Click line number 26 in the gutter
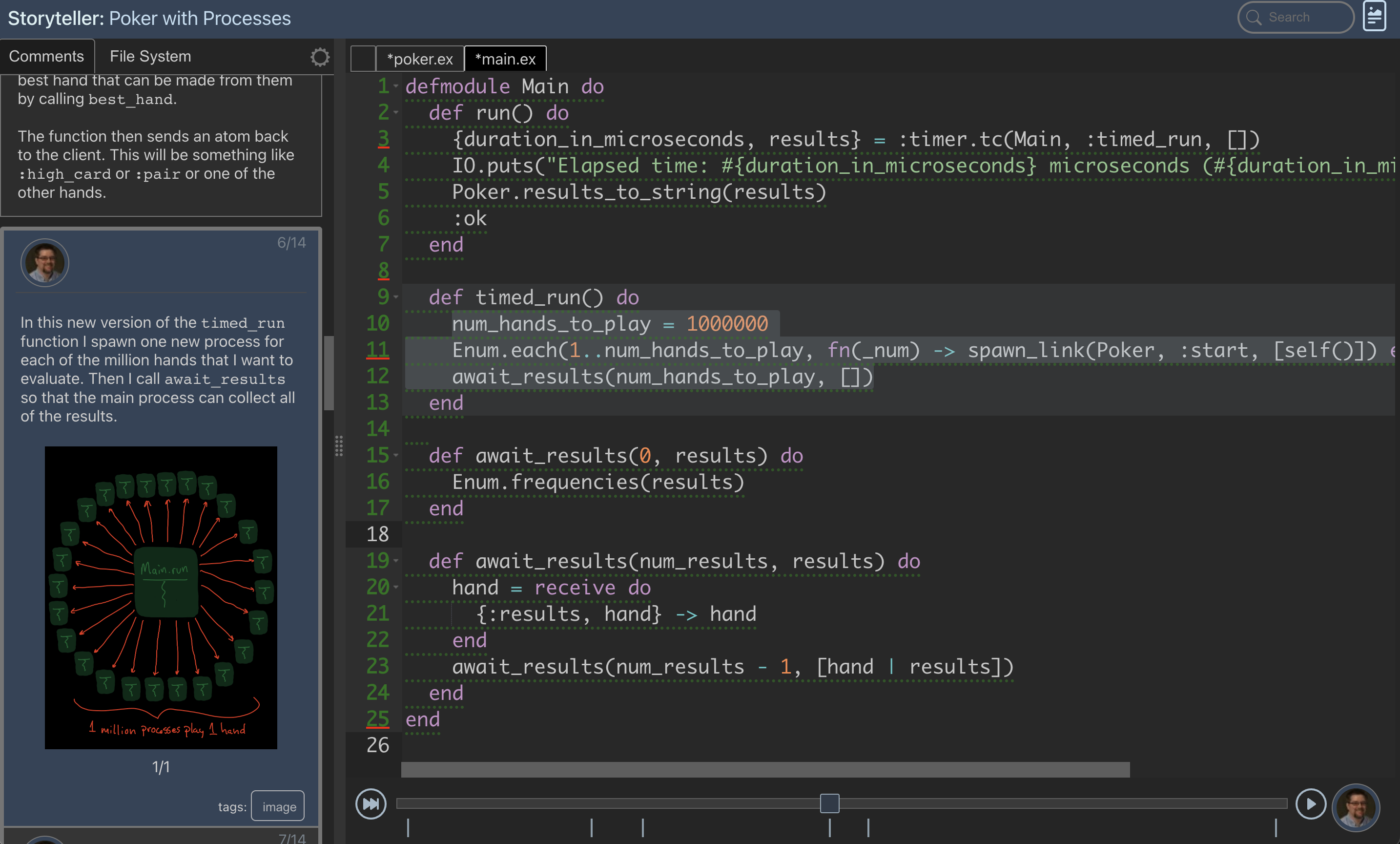Screen dimensions: 1400x844 click(x=378, y=745)
